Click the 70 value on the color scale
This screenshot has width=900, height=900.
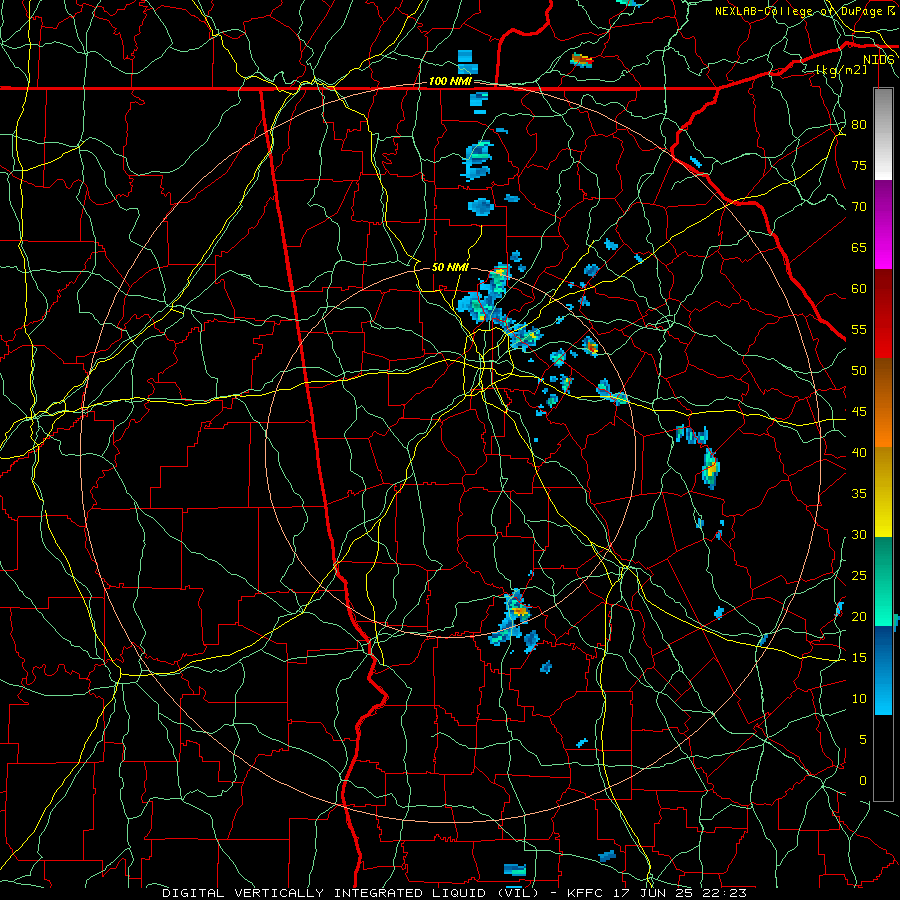coord(859,207)
